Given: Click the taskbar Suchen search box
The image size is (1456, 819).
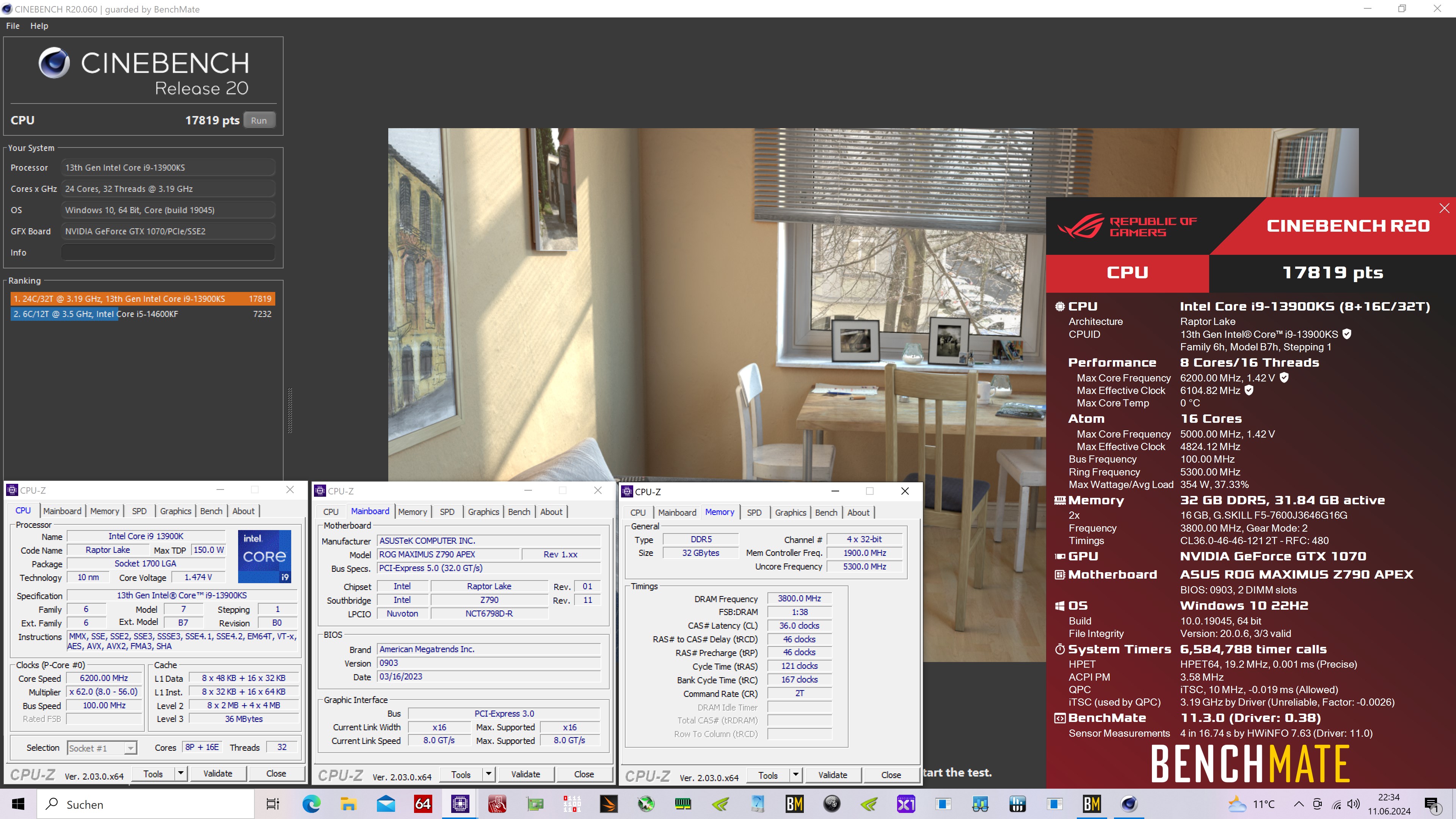Looking at the screenshot, I should (146, 804).
